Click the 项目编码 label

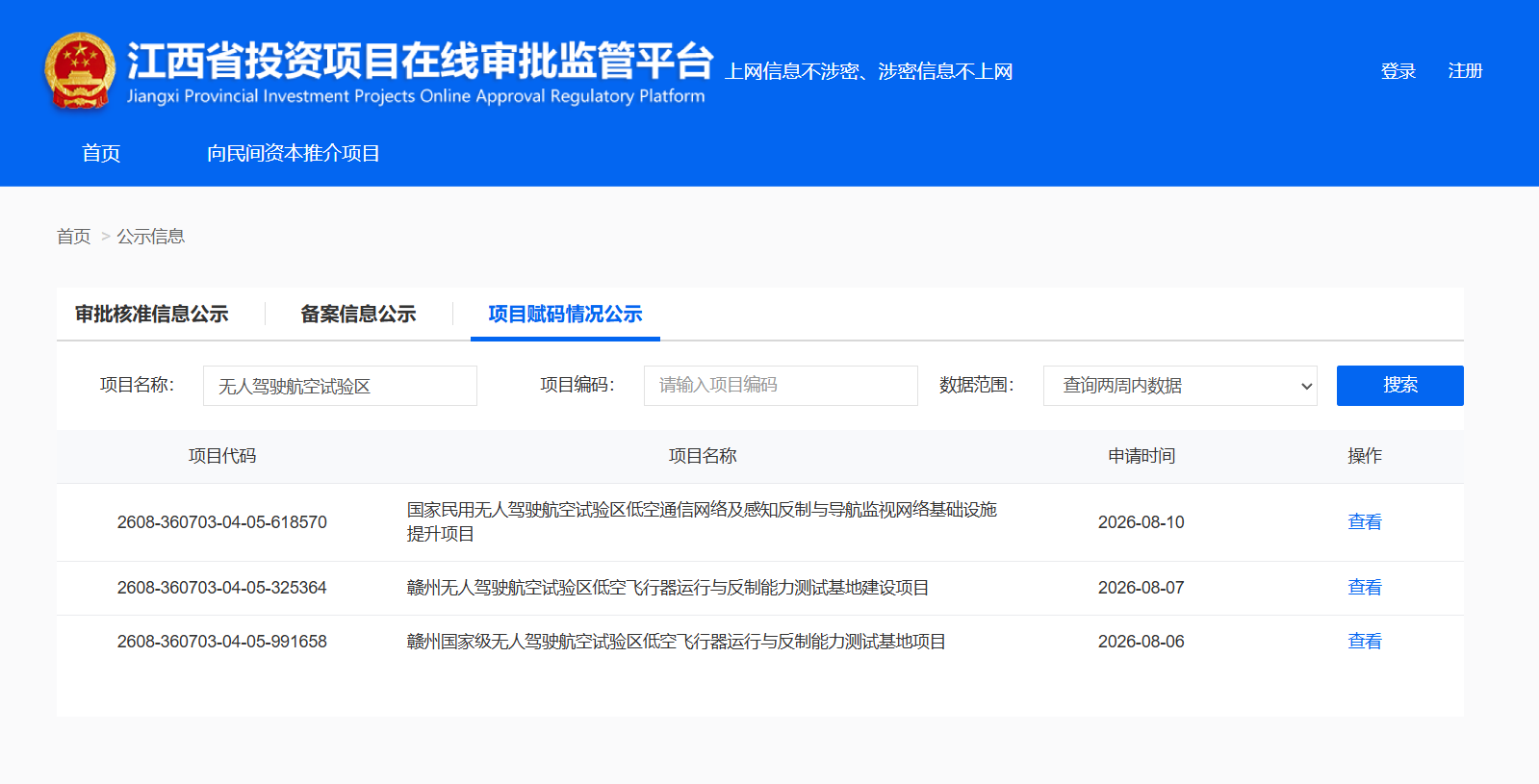coord(577,385)
